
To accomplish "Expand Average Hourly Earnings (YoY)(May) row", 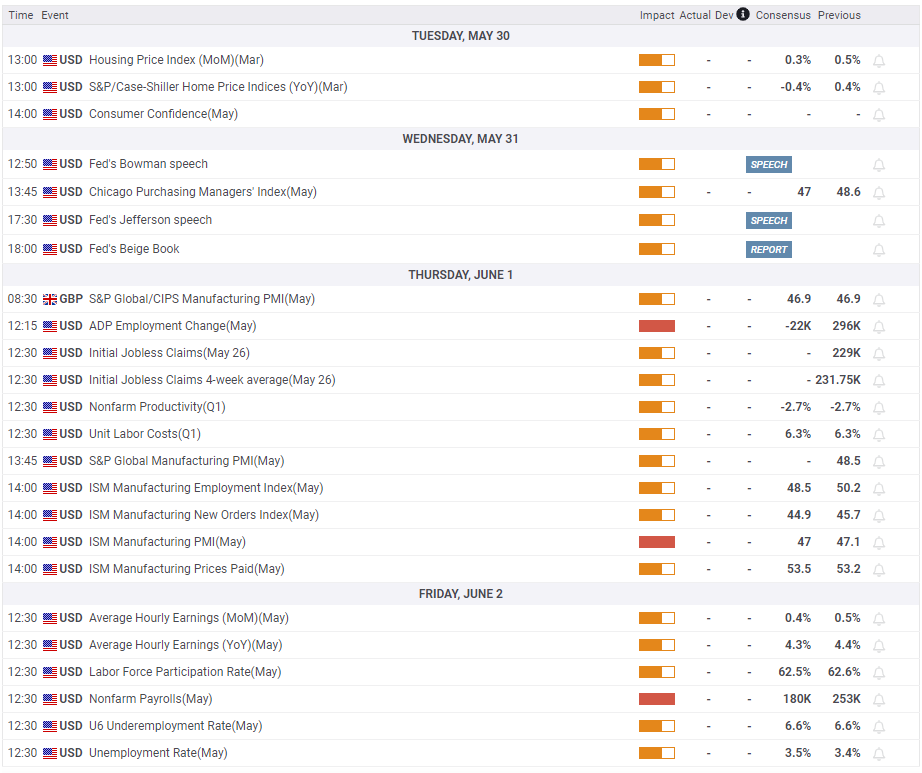I will point(186,645).
